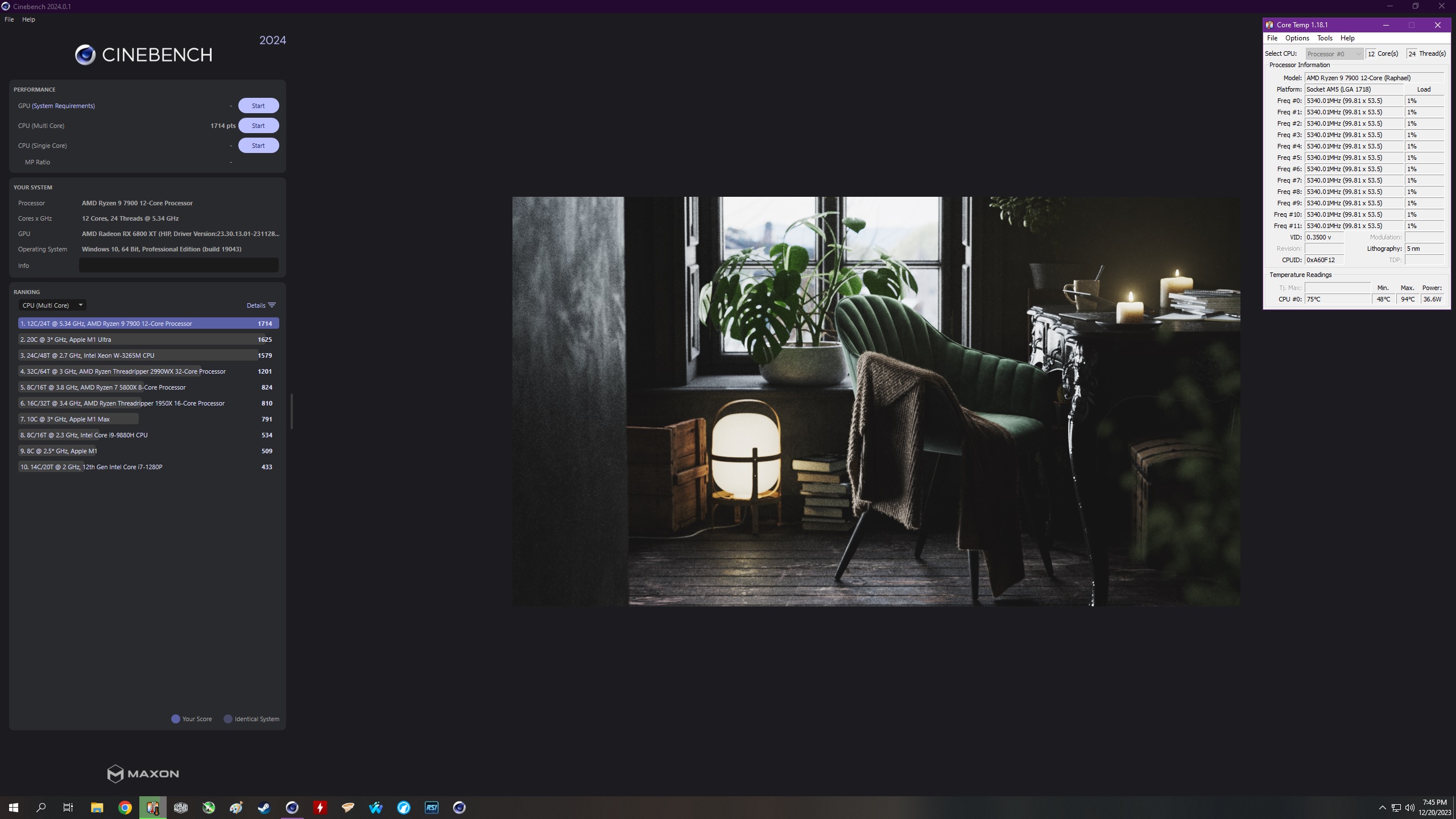This screenshot has width=1456, height=819.
Task: Expand the Details view in Rankings
Action: coord(260,305)
